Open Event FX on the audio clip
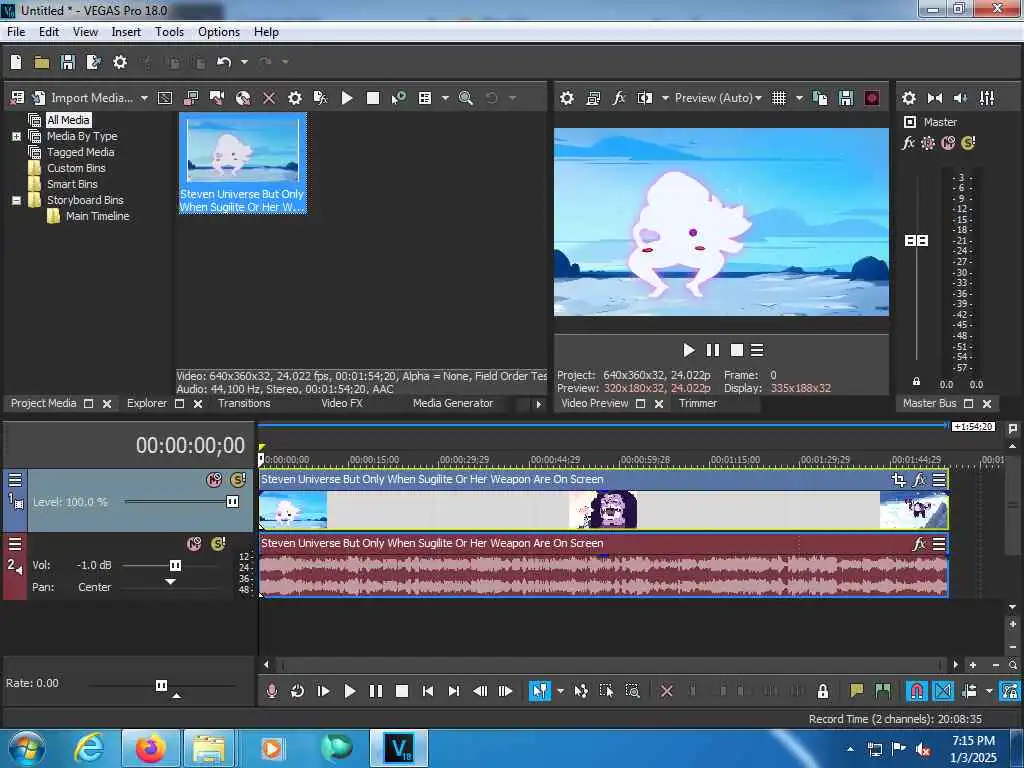Viewport: 1024px width, 768px height. point(920,543)
